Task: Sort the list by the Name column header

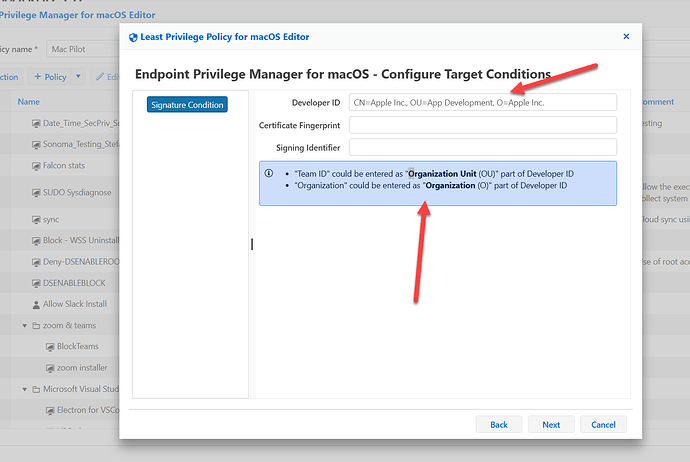Action: [28, 101]
